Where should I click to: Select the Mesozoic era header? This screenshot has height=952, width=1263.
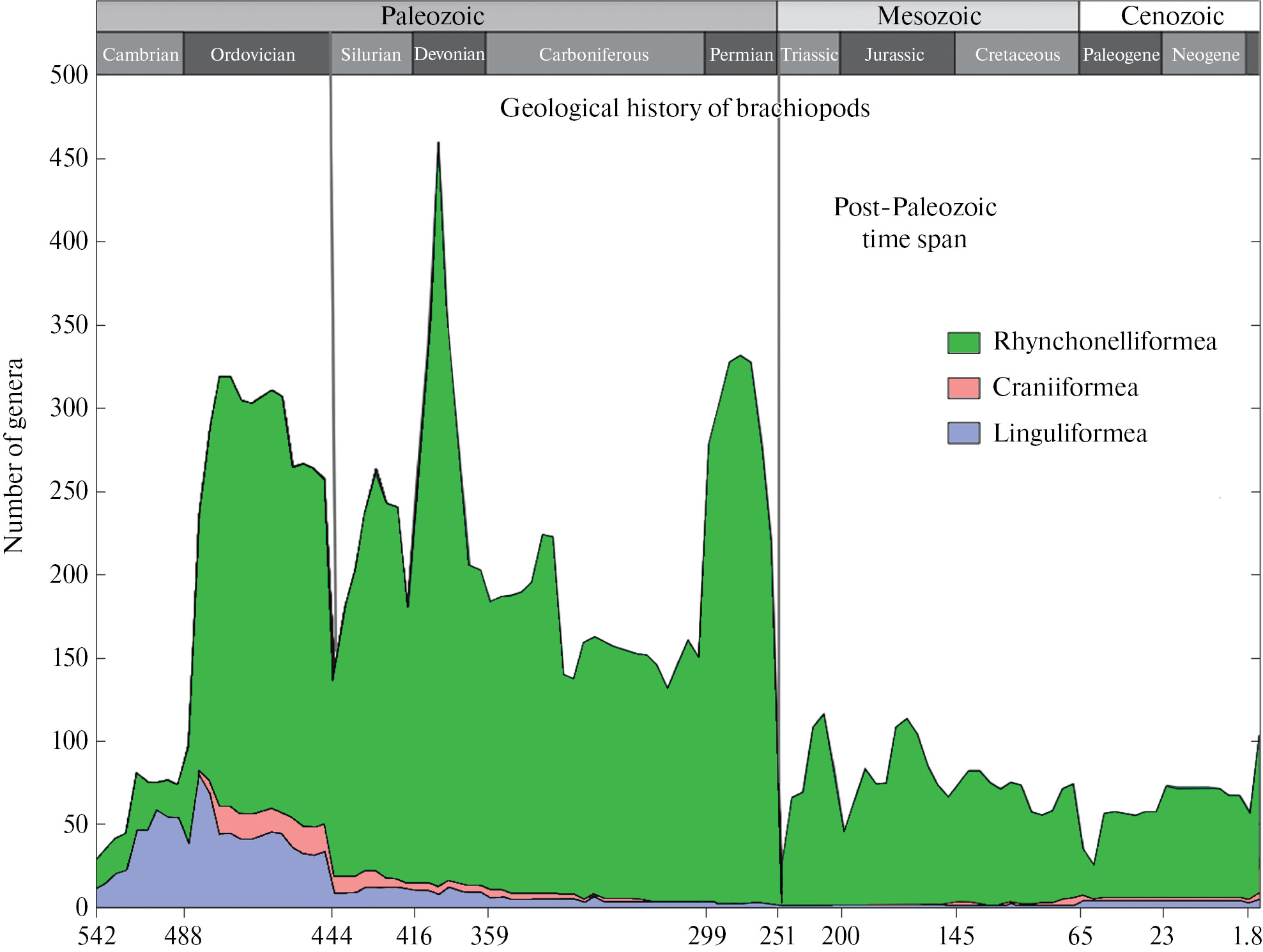click(x=928, y=16)
